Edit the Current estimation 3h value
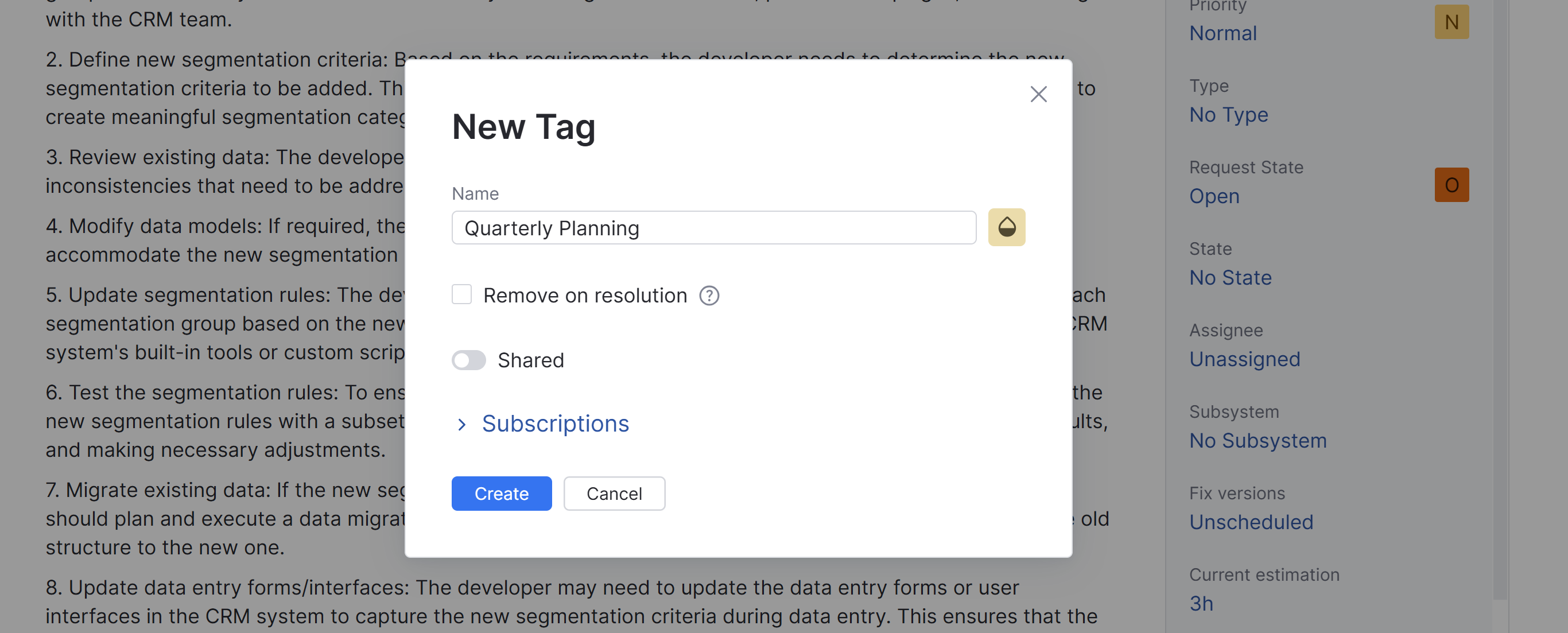The height and width of the screenshot is (633, 1568). point(1201,604)
